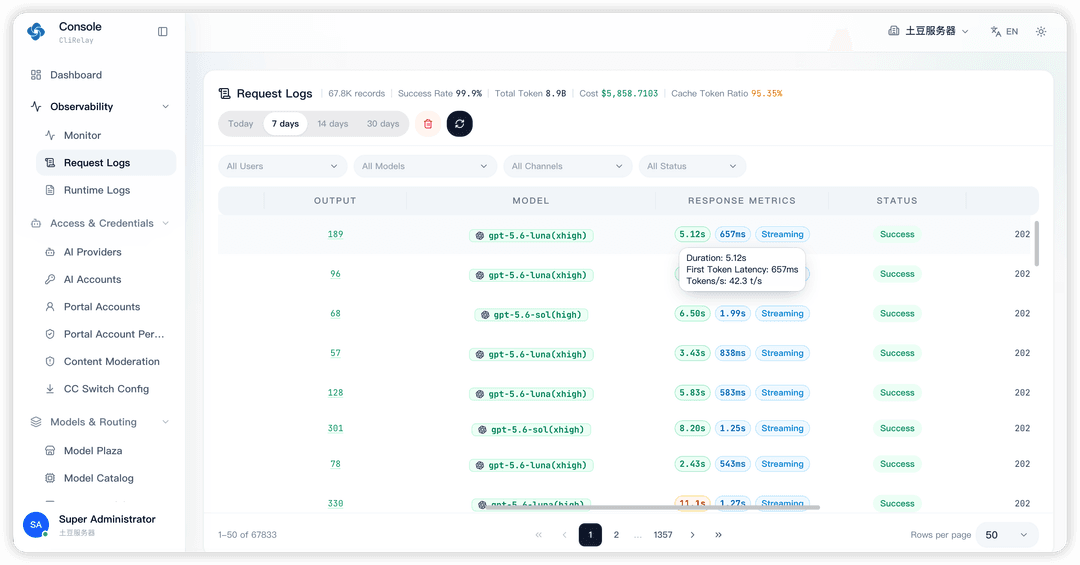Open Monitor page
This screenshot has height=565, width=1080.
point(82,136)
